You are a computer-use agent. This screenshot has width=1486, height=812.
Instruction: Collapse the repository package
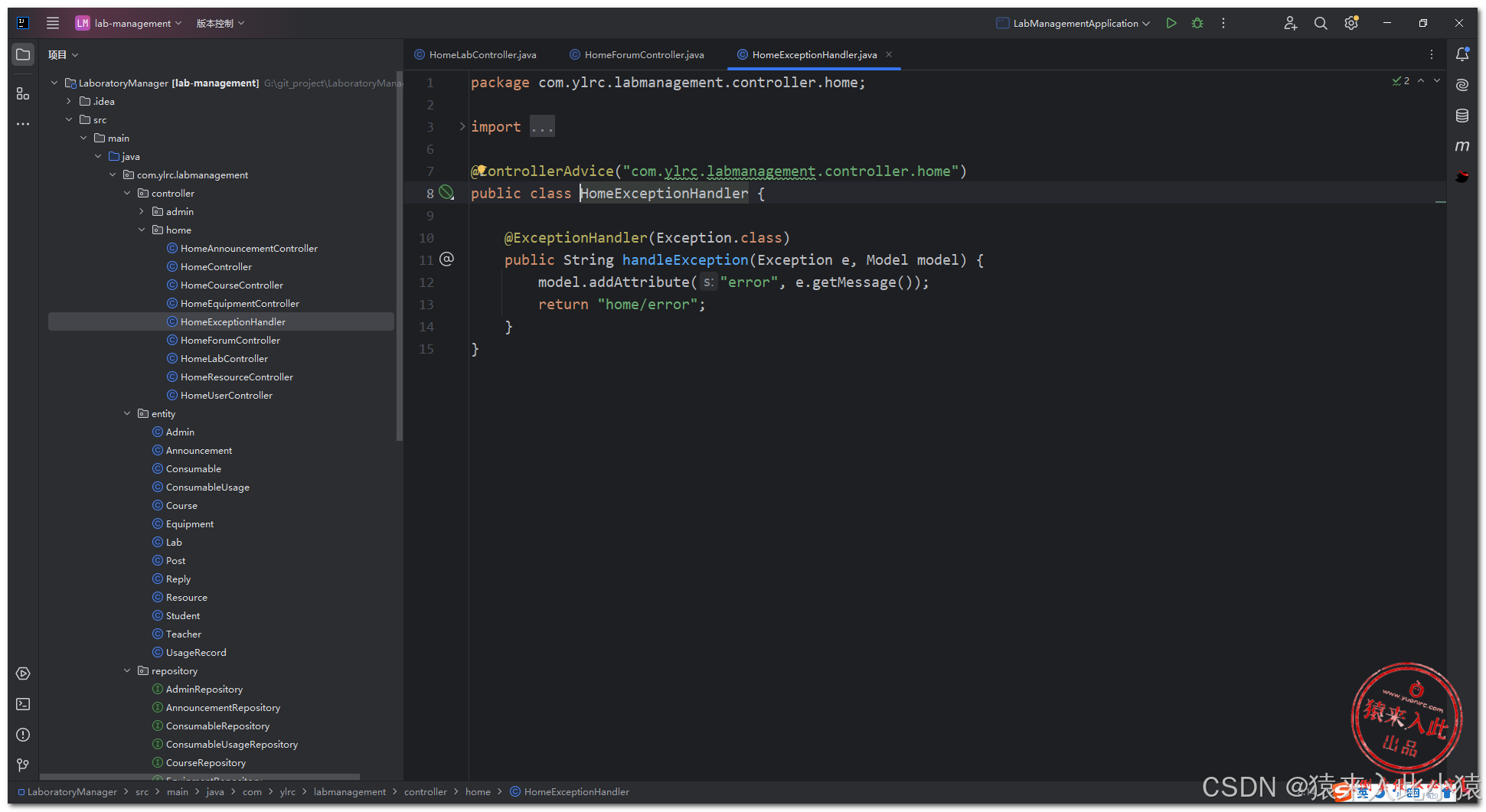pyautogui.click(x=127, y=670)
